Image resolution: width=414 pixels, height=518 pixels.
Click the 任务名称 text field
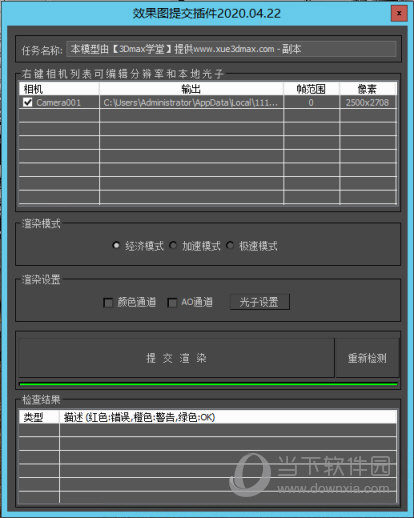pyautogui.click(x=231, y=49)
